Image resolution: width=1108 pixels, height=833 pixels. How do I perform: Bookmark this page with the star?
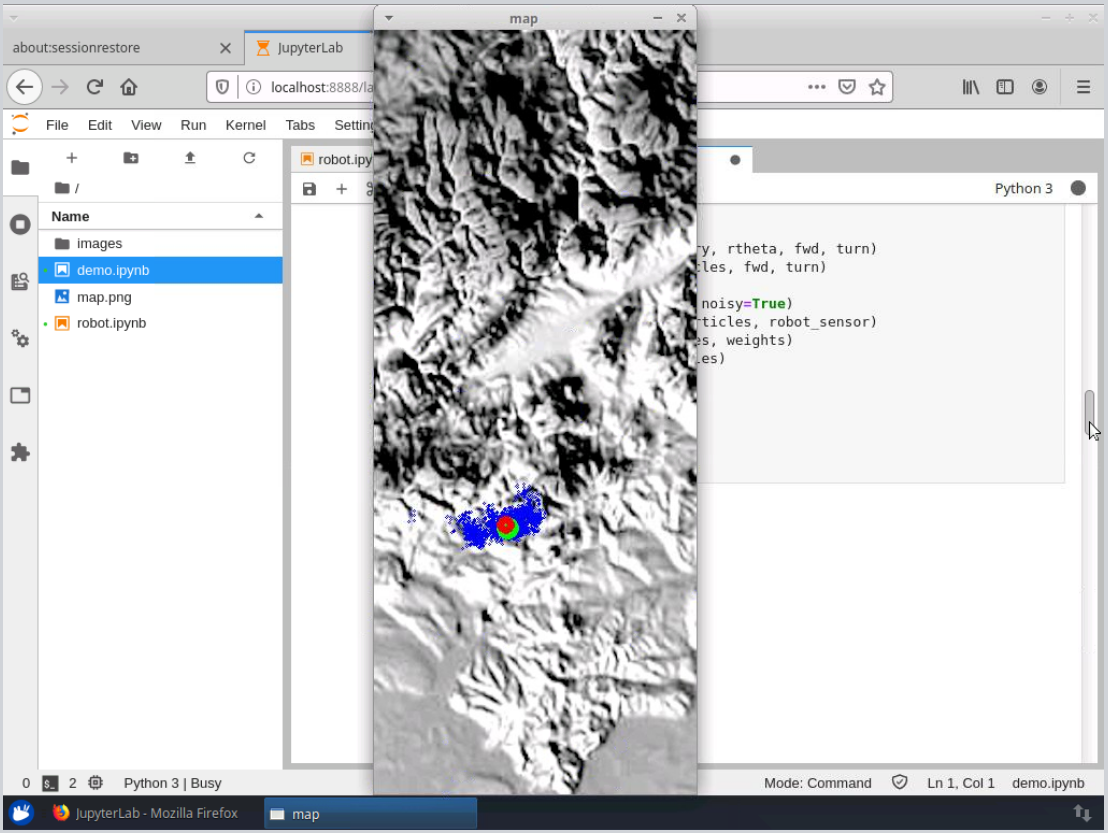[877, 87]
